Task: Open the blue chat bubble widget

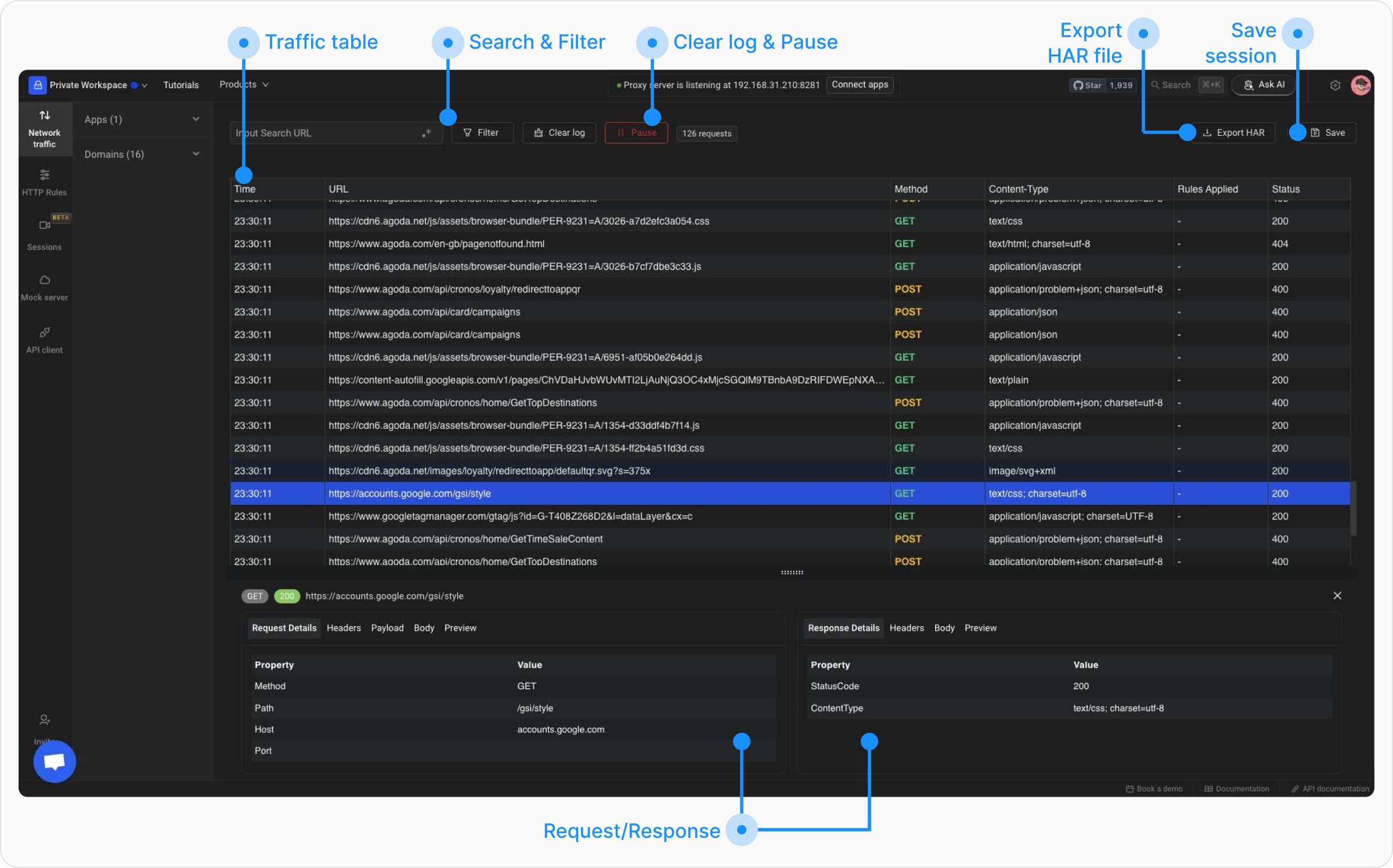Action: point(55,761)
